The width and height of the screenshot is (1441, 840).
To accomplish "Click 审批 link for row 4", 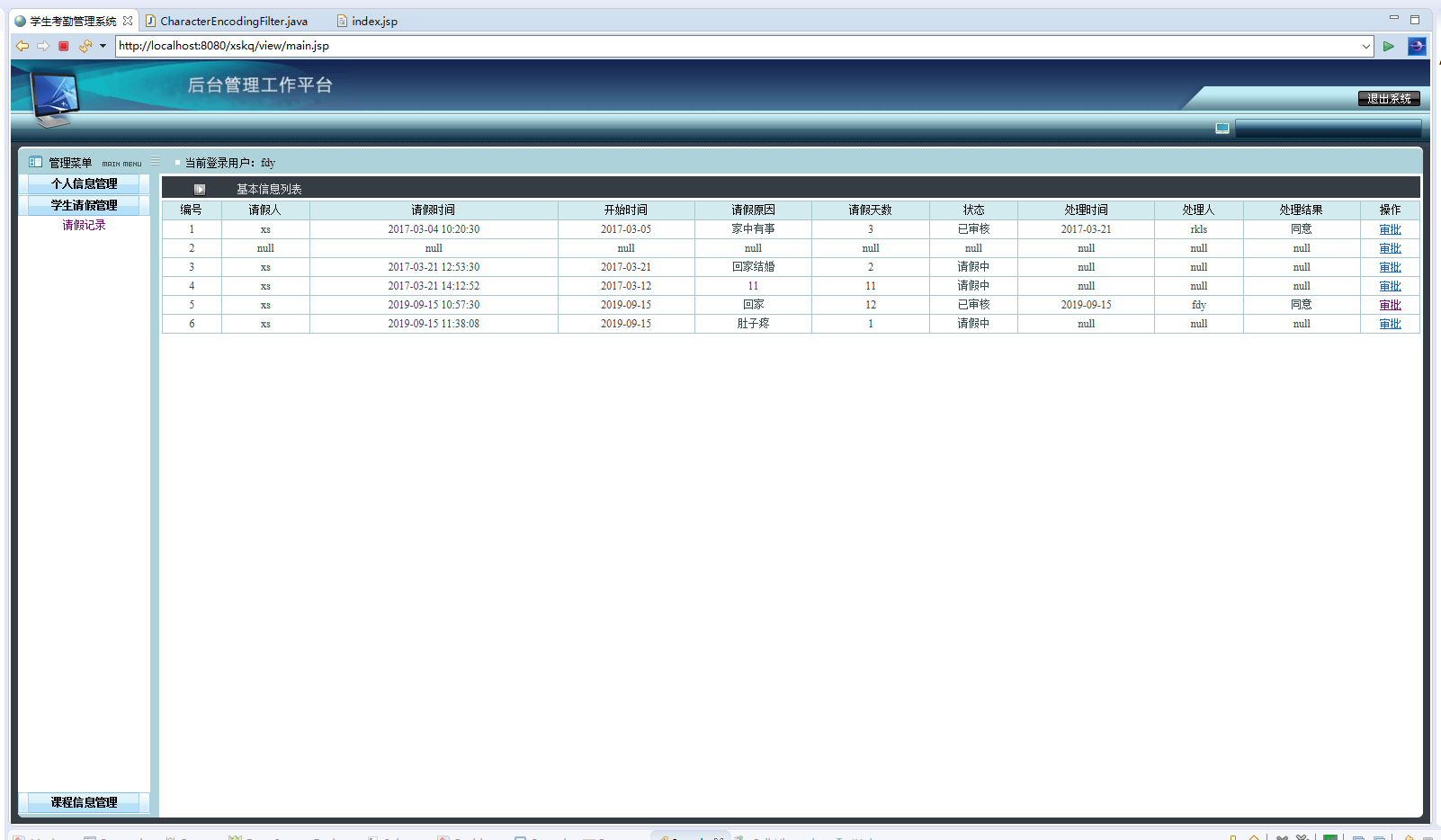I will pos(1390,286).
